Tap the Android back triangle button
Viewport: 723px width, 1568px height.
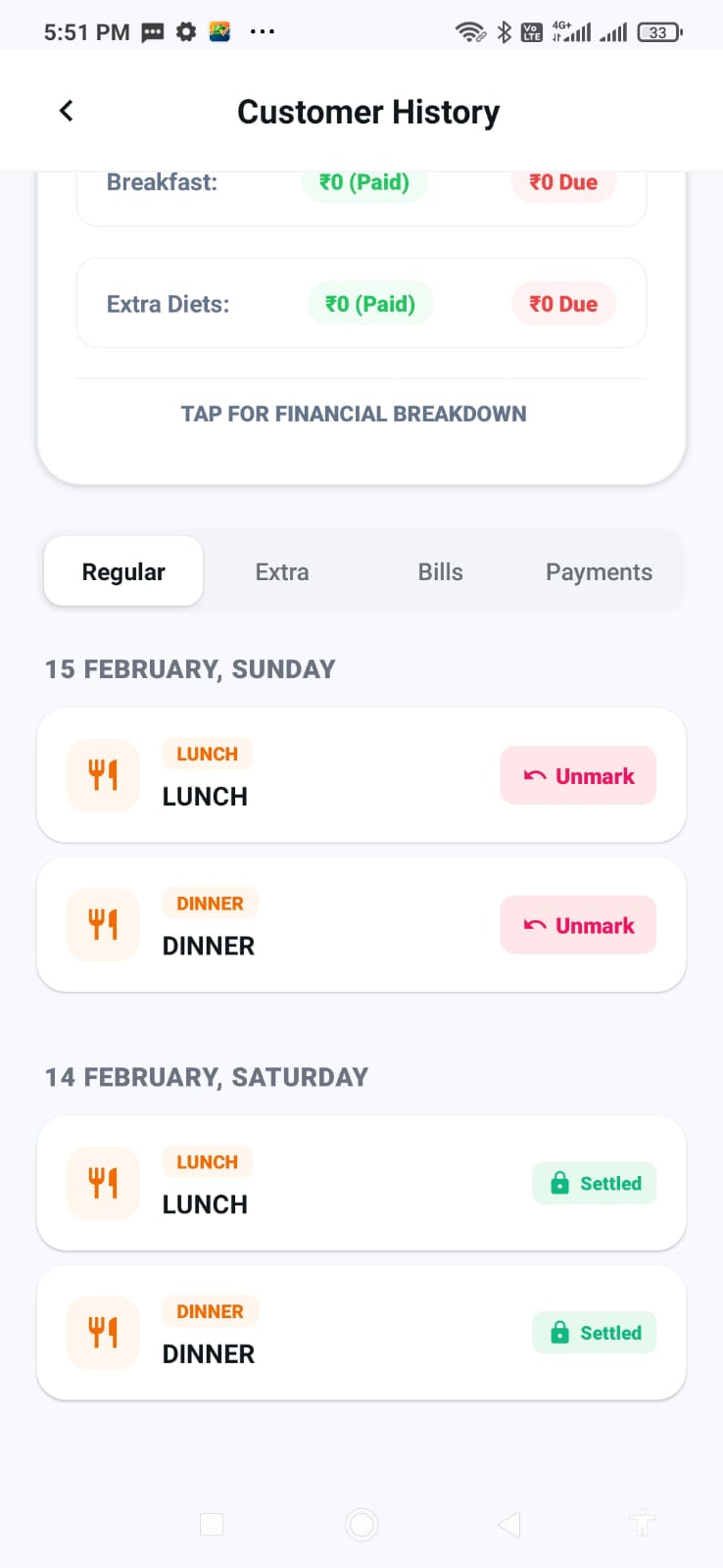click(x=508, y=1524)
